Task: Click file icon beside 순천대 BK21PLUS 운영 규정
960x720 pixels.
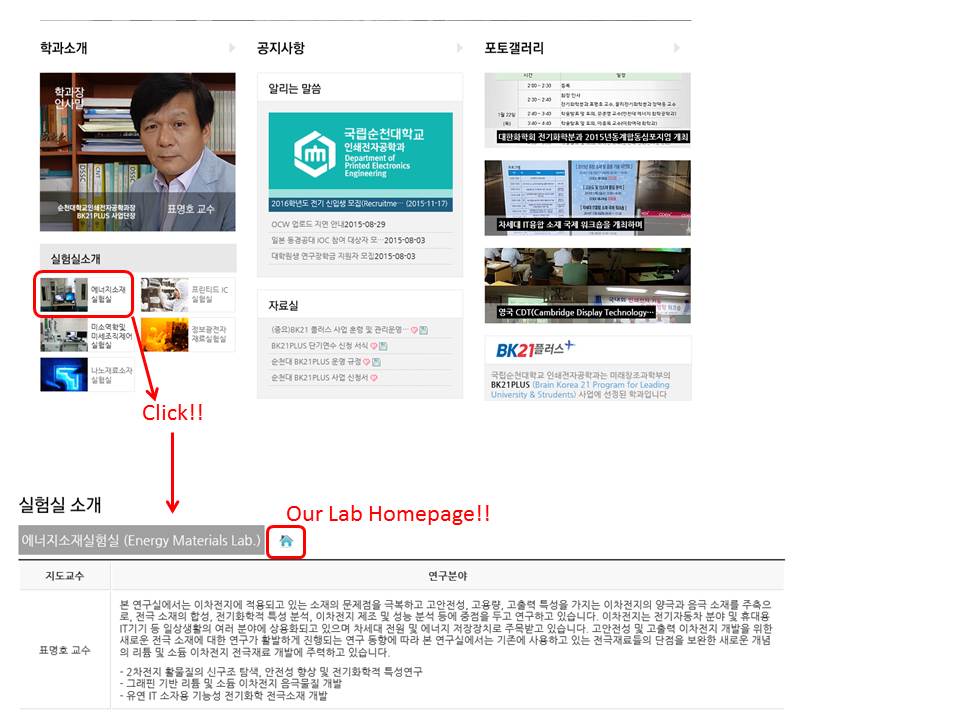Action: pos(378,362)
